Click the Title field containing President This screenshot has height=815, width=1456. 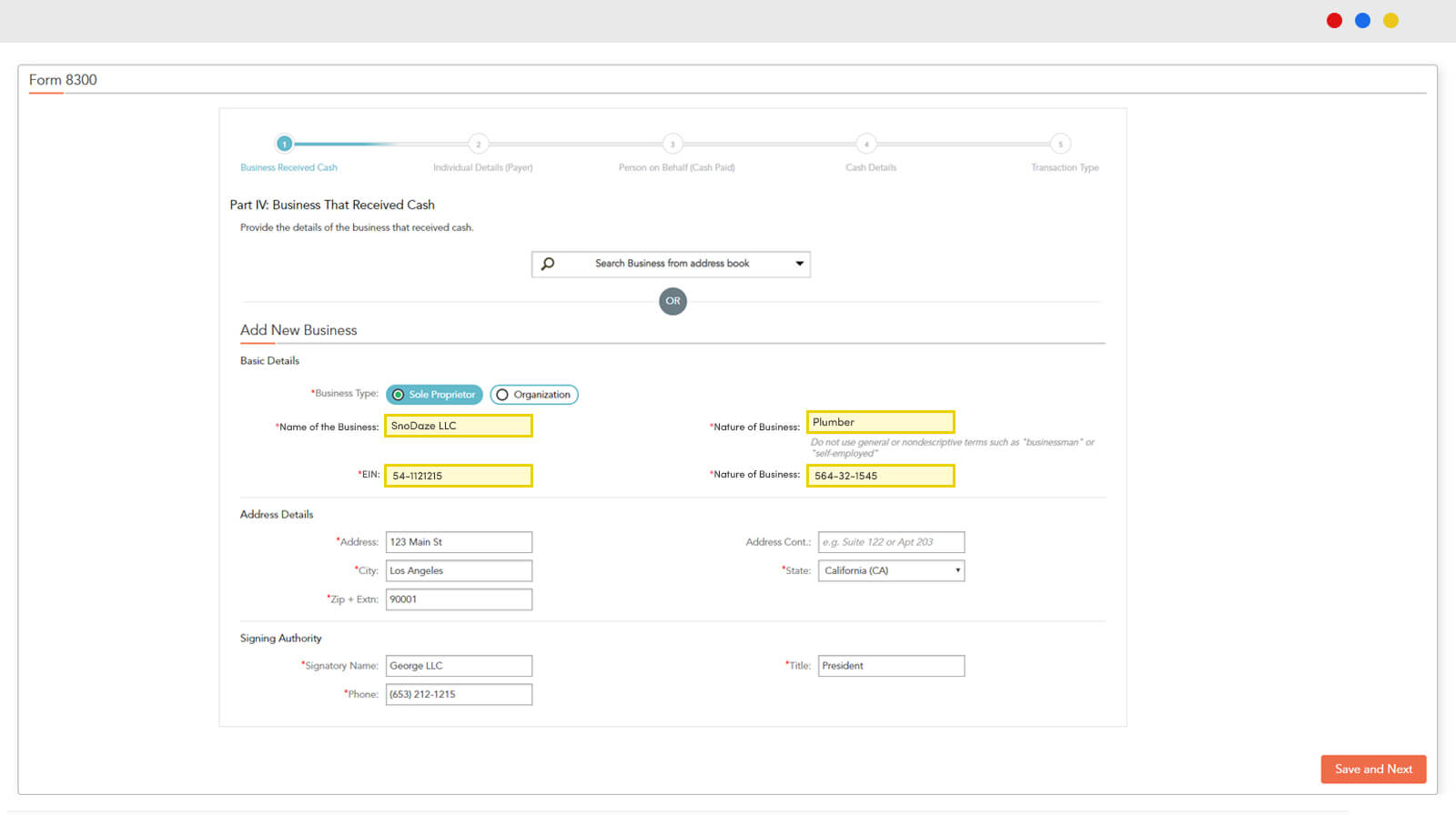click(x=891, y=666)
